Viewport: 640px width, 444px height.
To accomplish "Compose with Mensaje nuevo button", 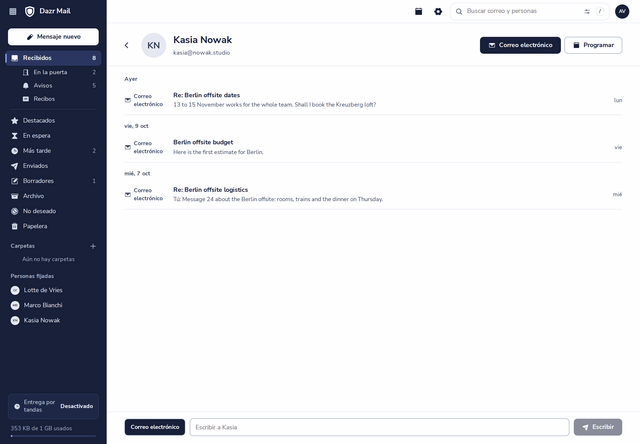I will coord(53,37).
